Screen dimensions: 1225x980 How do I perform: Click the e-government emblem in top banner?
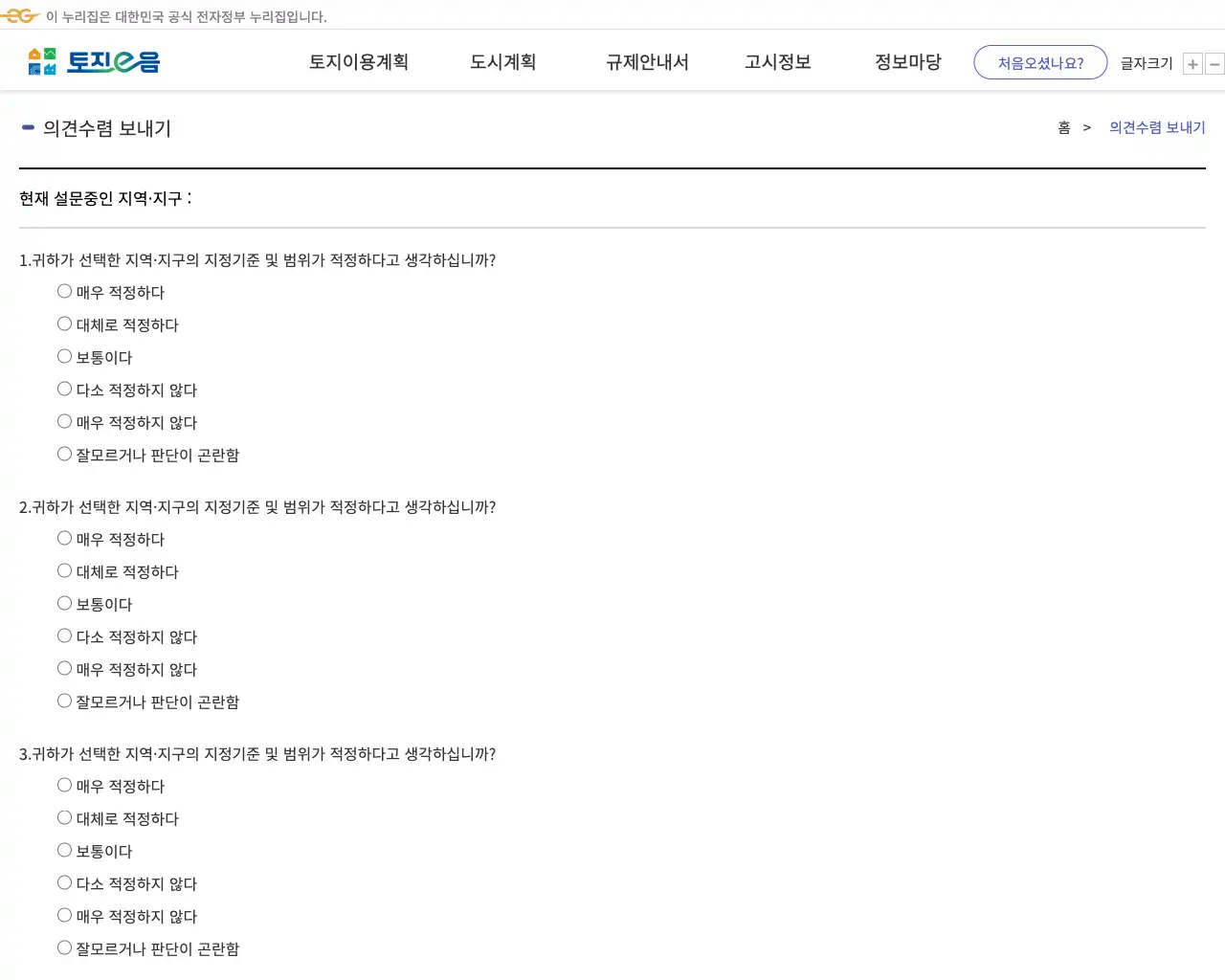click(18, 15)
